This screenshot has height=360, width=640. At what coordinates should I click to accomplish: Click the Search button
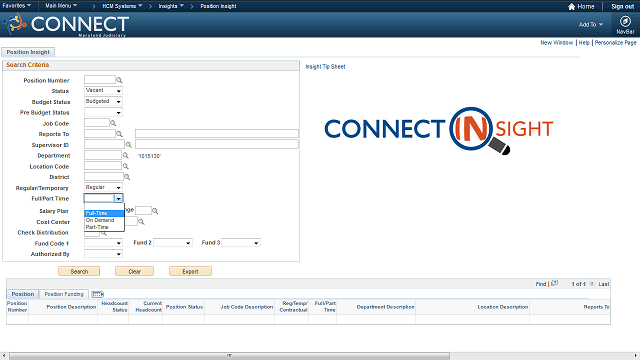click(79, 271)
